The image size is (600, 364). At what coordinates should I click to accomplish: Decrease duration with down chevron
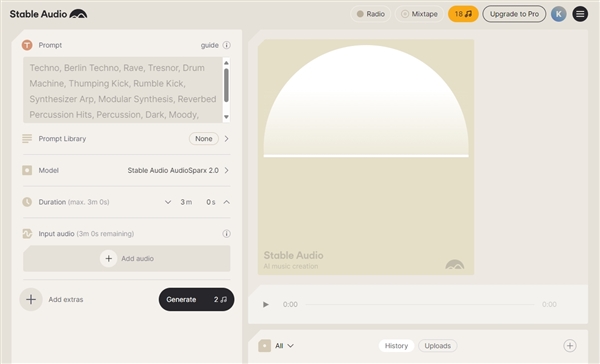coord(168,202)
